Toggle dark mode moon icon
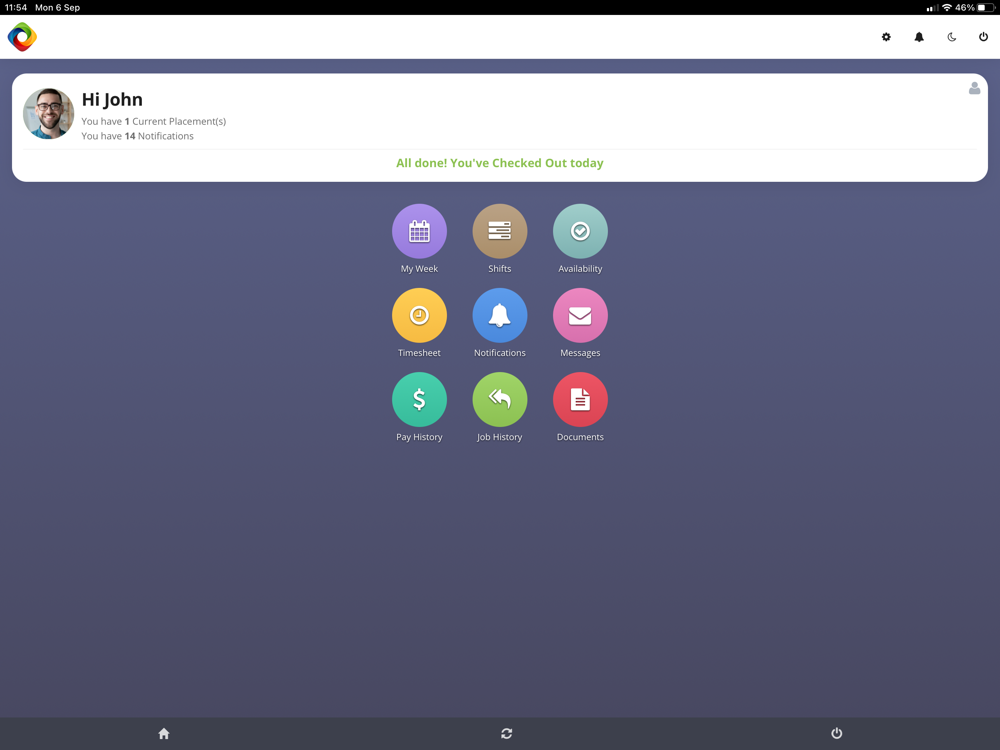Image resolution: width=1000 pixels, height=750 pixels. pos(952,37)
